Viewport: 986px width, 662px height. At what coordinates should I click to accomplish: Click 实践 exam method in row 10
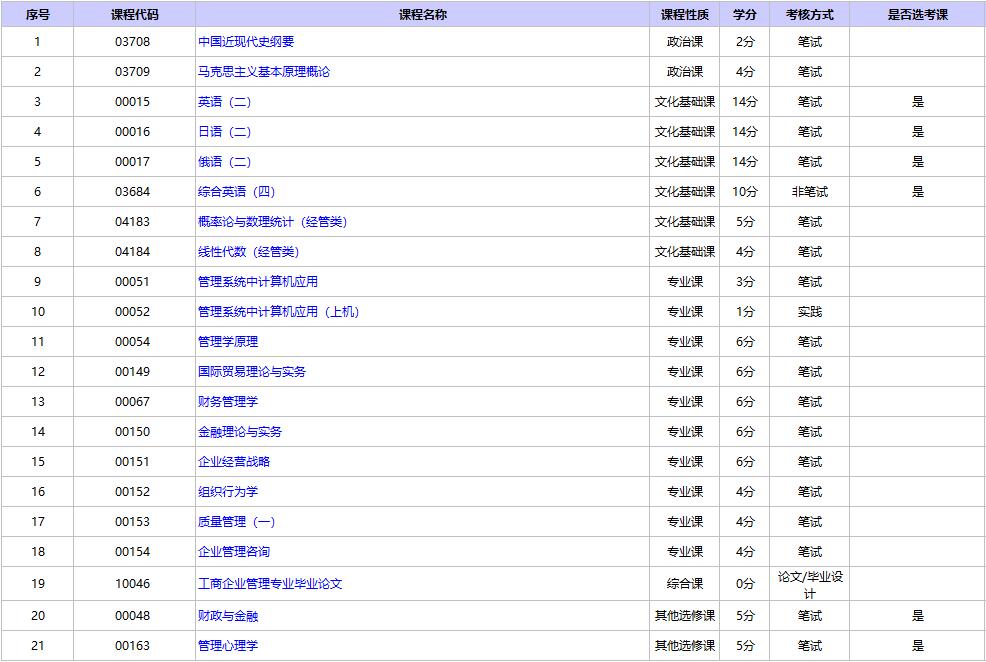[809, 312]
